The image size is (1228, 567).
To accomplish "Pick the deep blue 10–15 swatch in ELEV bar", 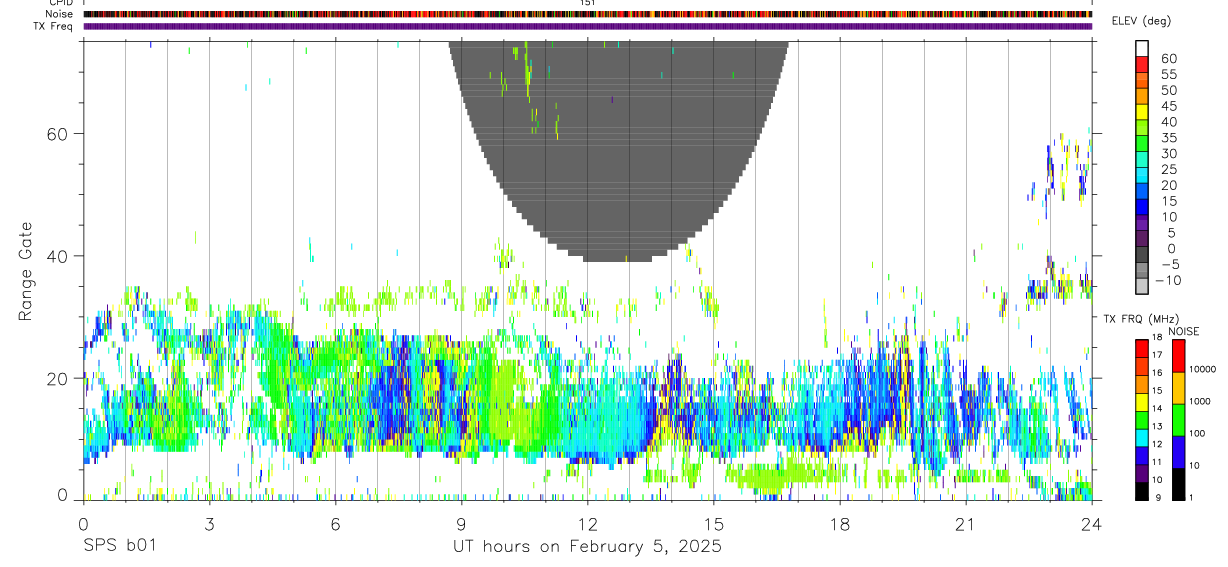I will point(1142,207).
